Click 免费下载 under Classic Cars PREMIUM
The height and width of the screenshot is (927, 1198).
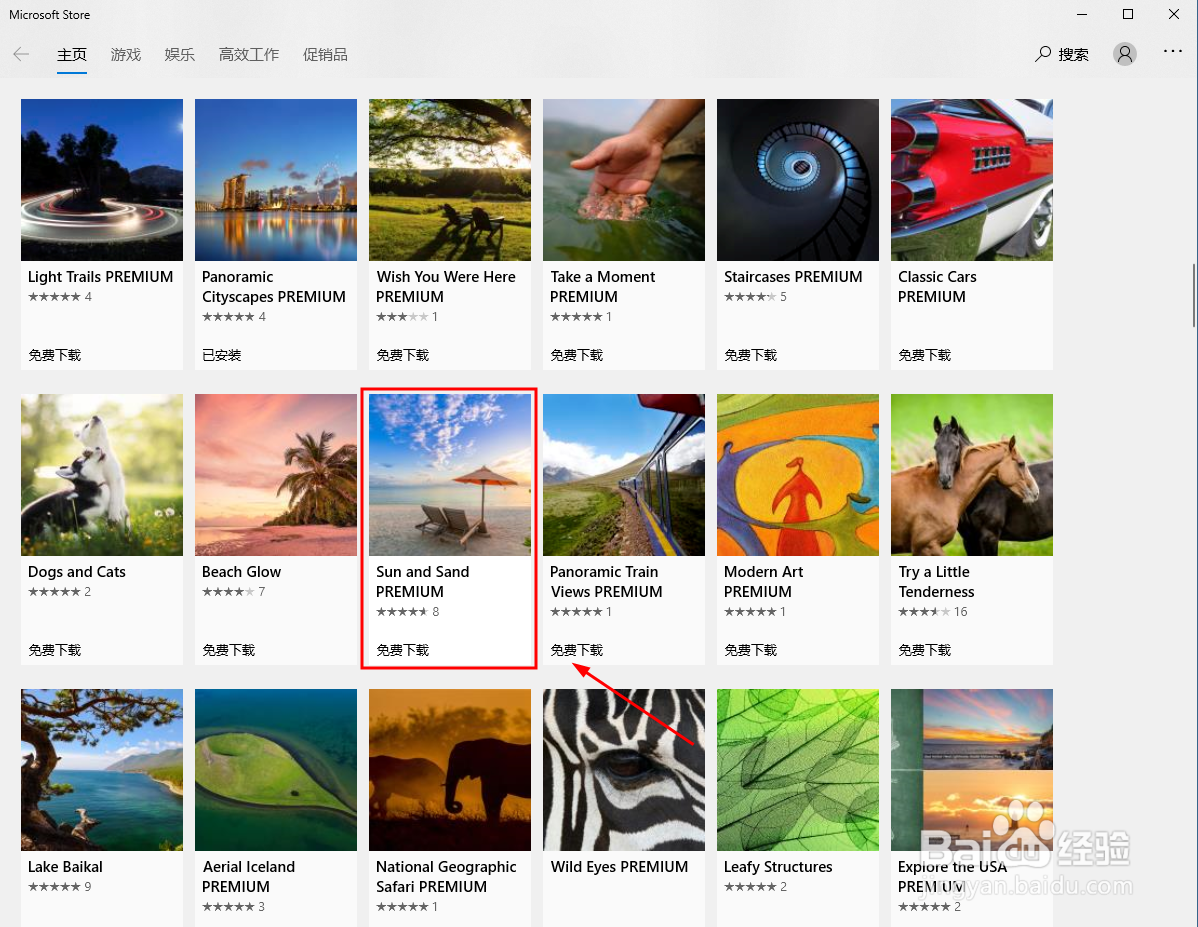click(x=924, y=354)
